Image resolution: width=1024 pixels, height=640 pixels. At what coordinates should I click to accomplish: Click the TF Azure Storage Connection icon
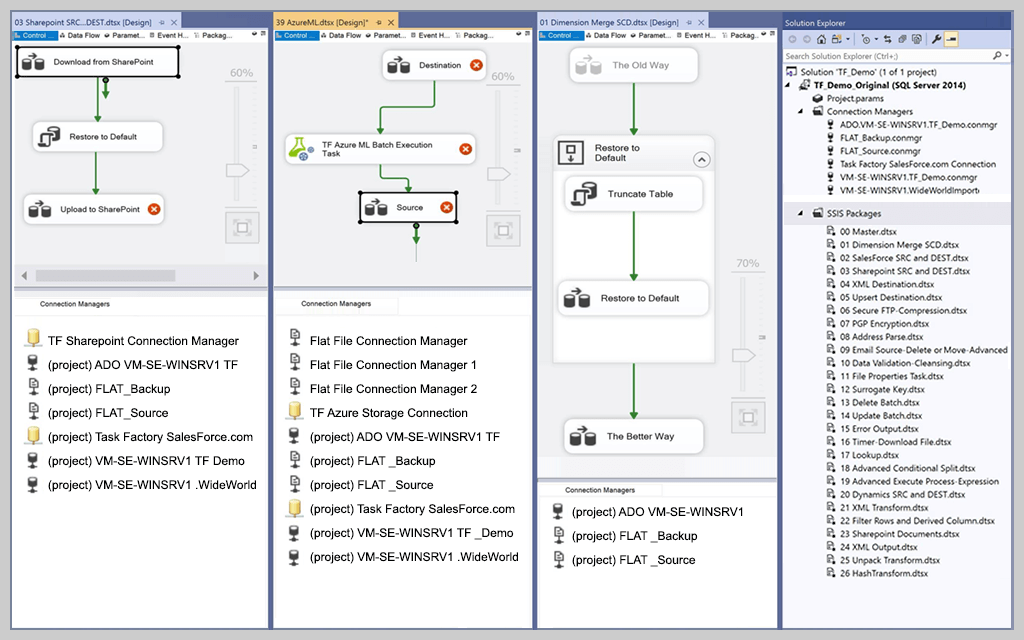pos(295,411)
